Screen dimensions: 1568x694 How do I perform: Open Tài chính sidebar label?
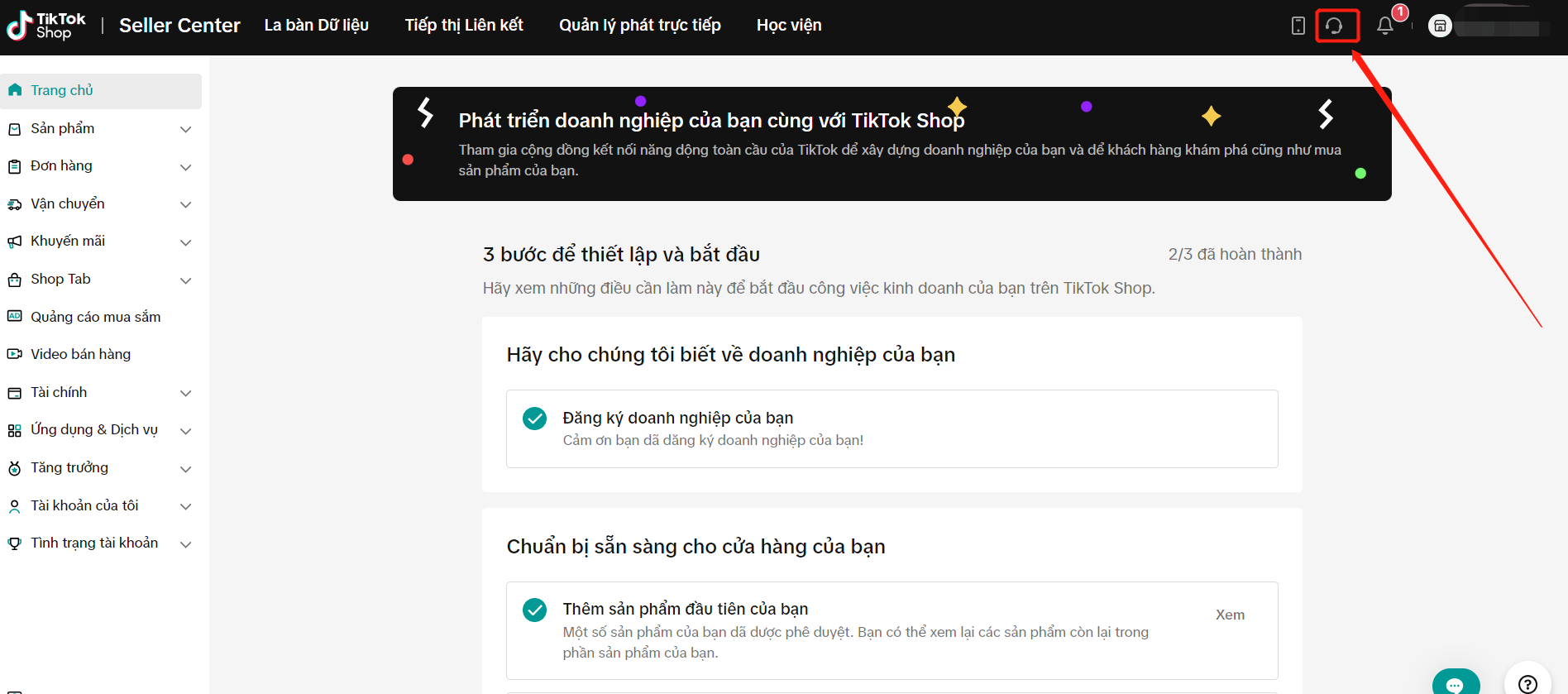click(59, 392)
